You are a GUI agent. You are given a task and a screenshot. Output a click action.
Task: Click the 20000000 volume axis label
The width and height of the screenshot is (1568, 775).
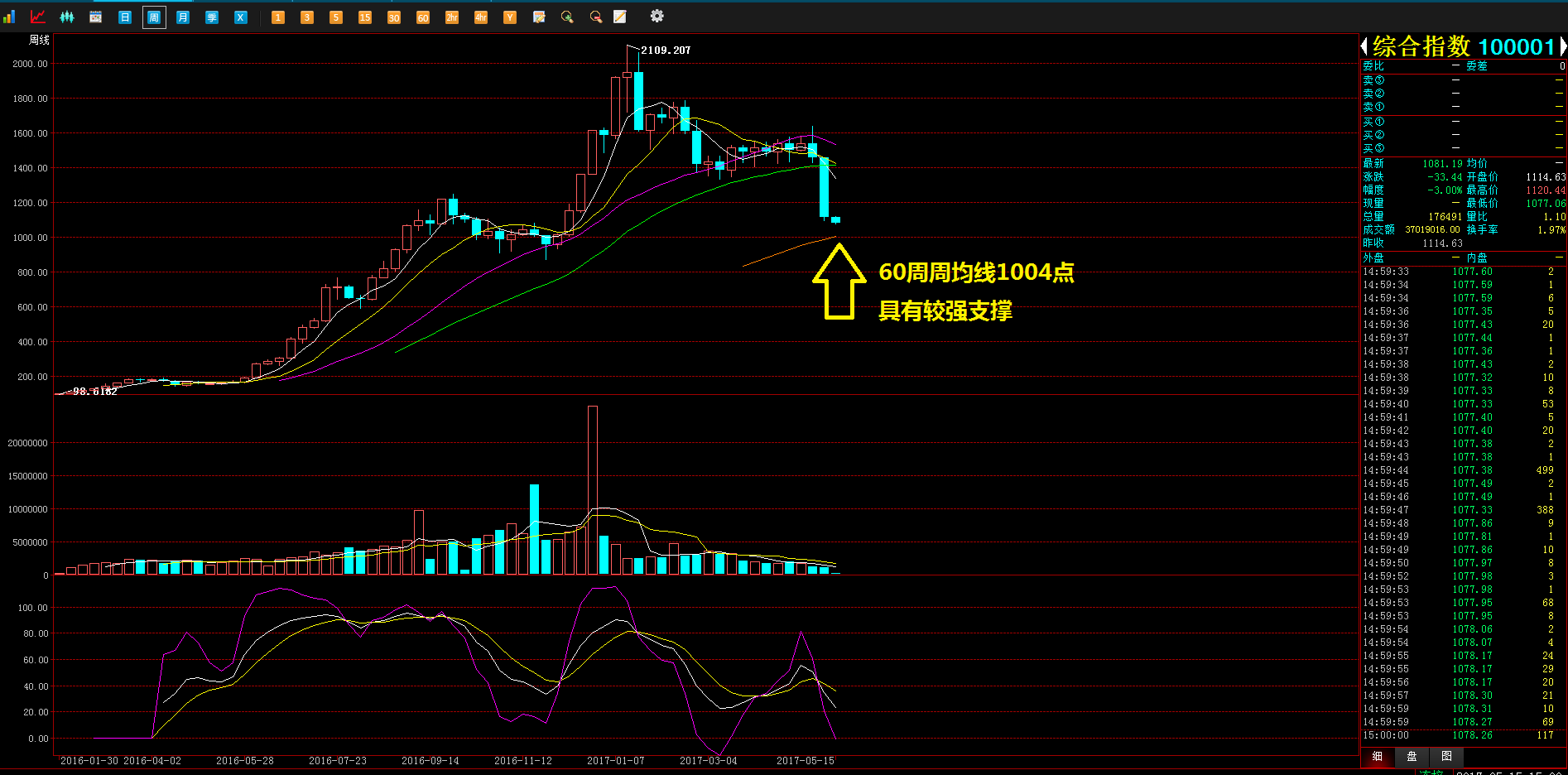(x=28, y=444)
